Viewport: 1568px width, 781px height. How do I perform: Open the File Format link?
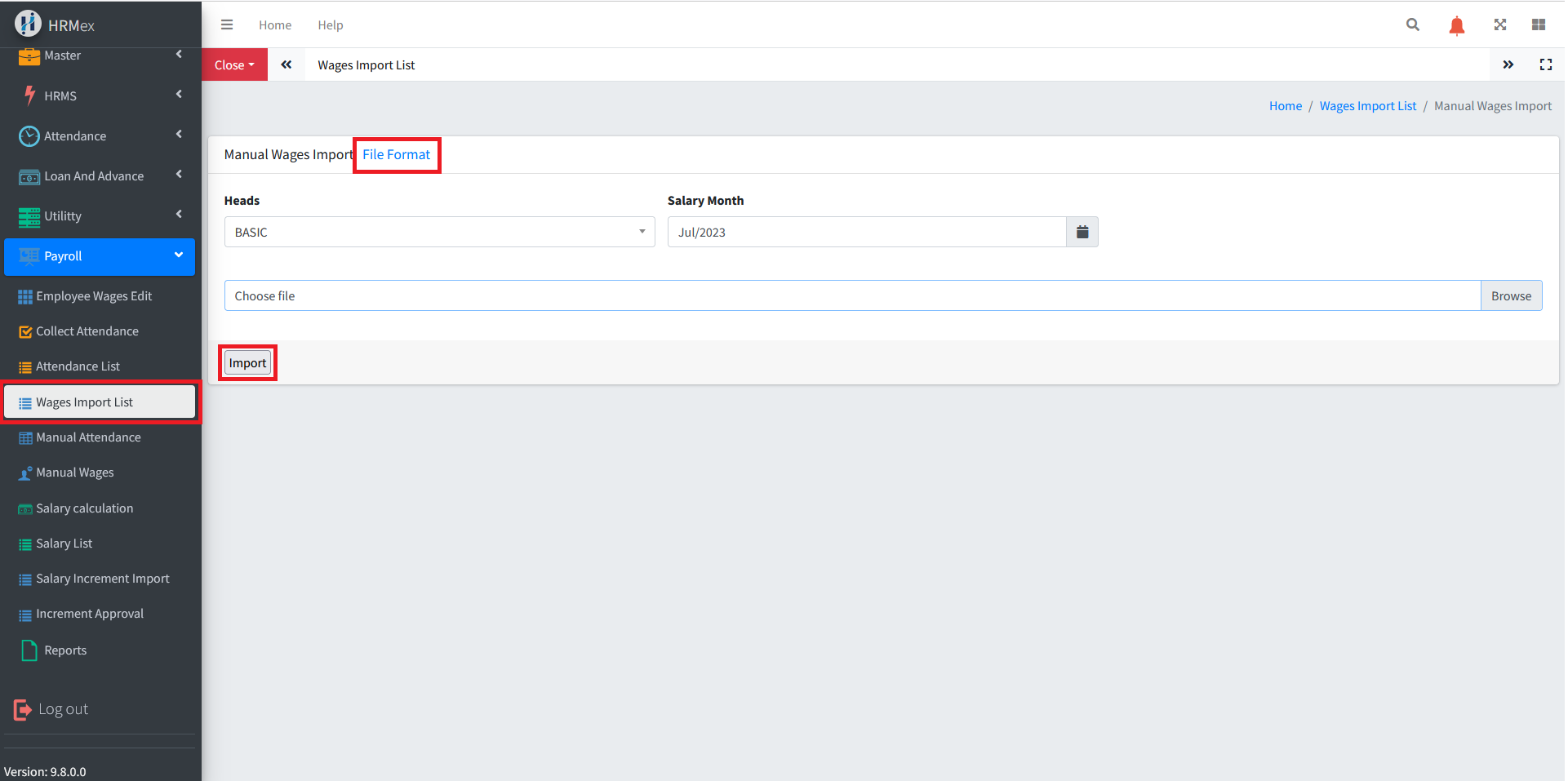(396, 154)
